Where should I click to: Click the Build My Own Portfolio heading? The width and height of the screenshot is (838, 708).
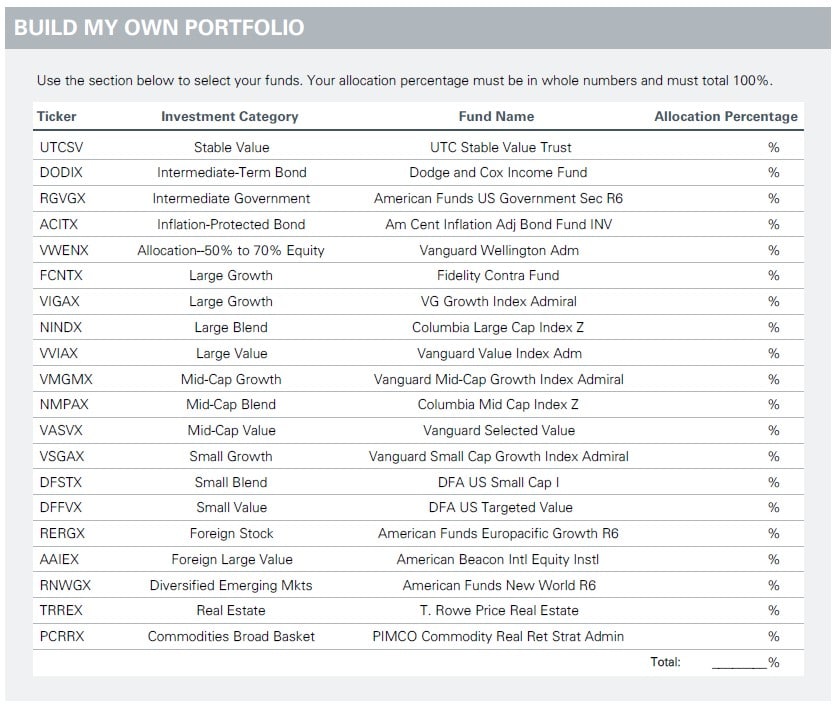[160, 27]
